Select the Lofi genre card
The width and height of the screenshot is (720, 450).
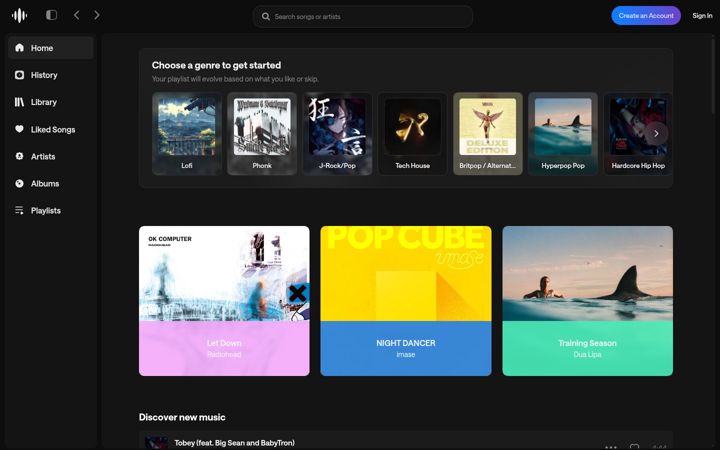(x=187, y=134)
